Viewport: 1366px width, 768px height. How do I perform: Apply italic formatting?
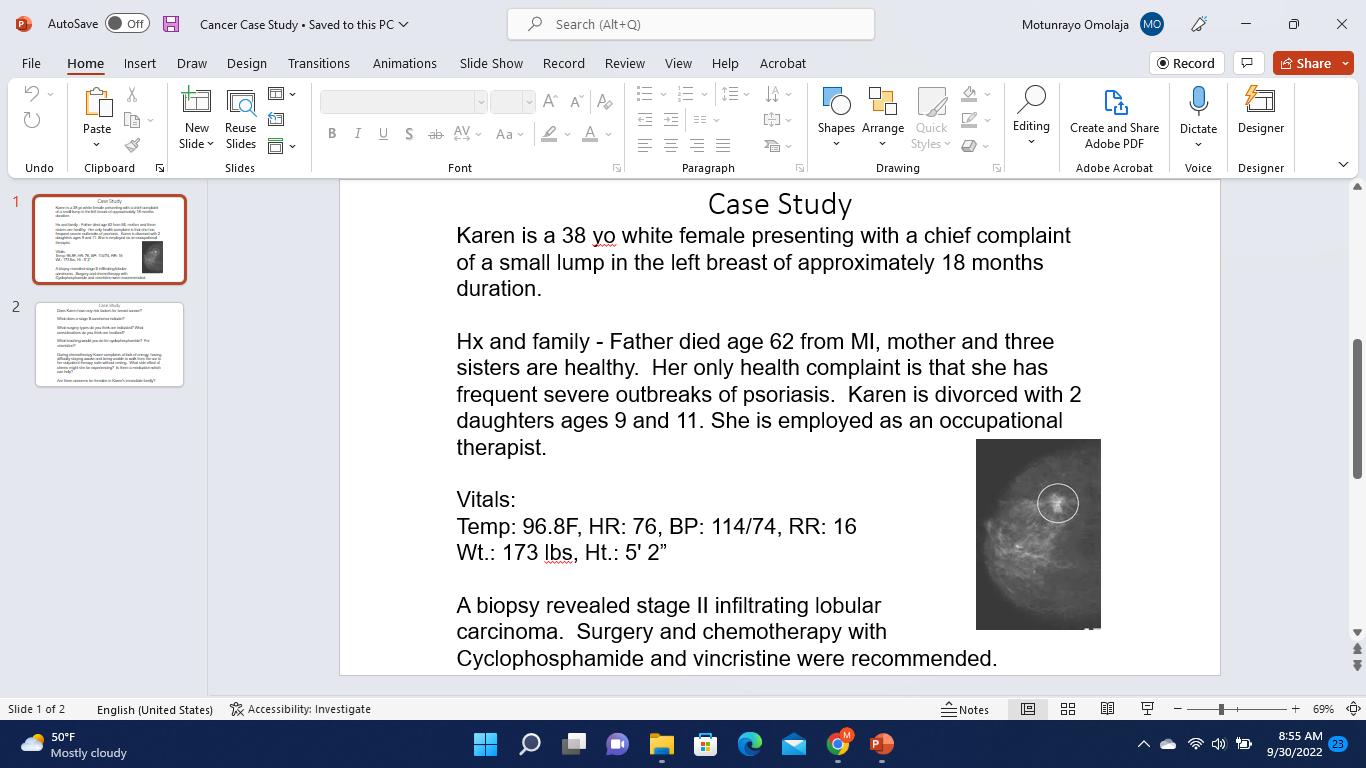[x=357, y=133]
